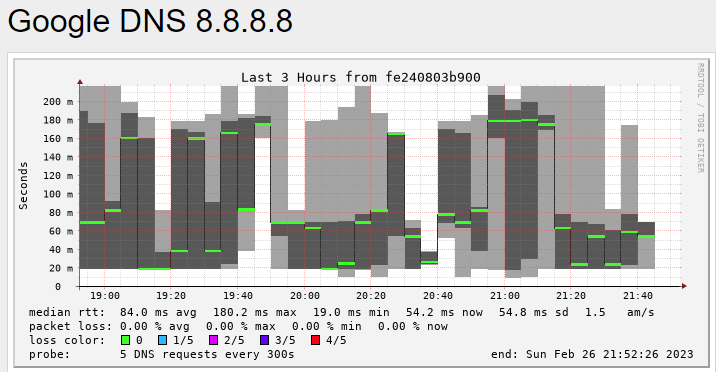Click the 160 m y-axis label

pos(58,139)
